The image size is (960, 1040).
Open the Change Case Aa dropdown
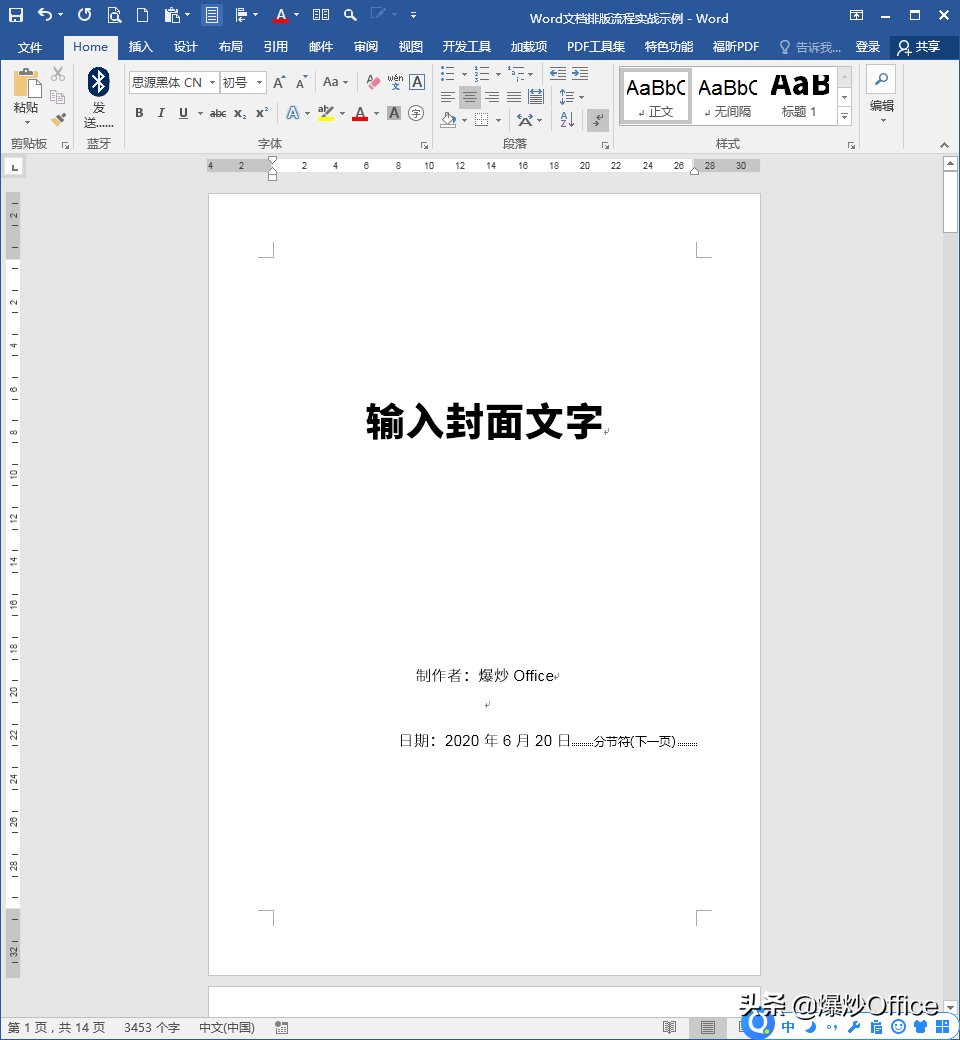point(336,82)
